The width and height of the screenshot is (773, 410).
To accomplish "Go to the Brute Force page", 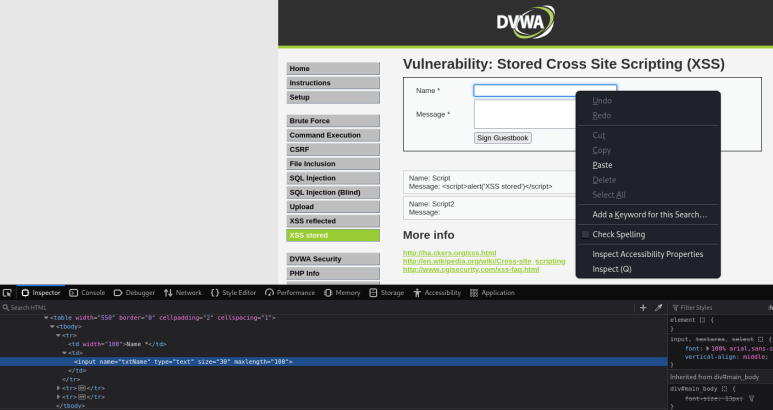I will [333, 121].
